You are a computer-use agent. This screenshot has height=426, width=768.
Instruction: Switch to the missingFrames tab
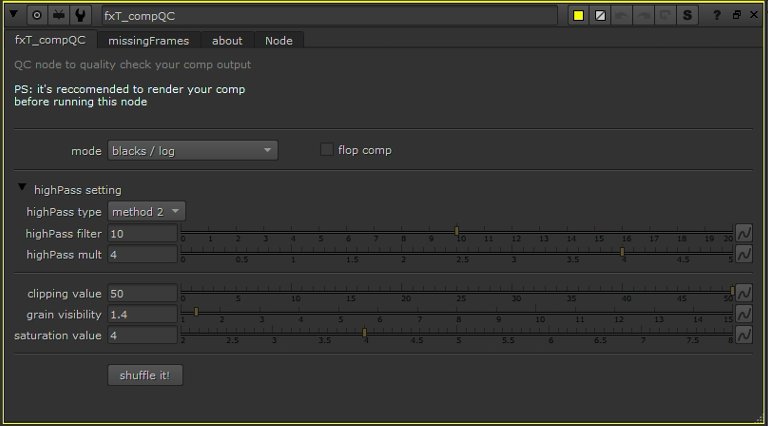coord(147,41)
